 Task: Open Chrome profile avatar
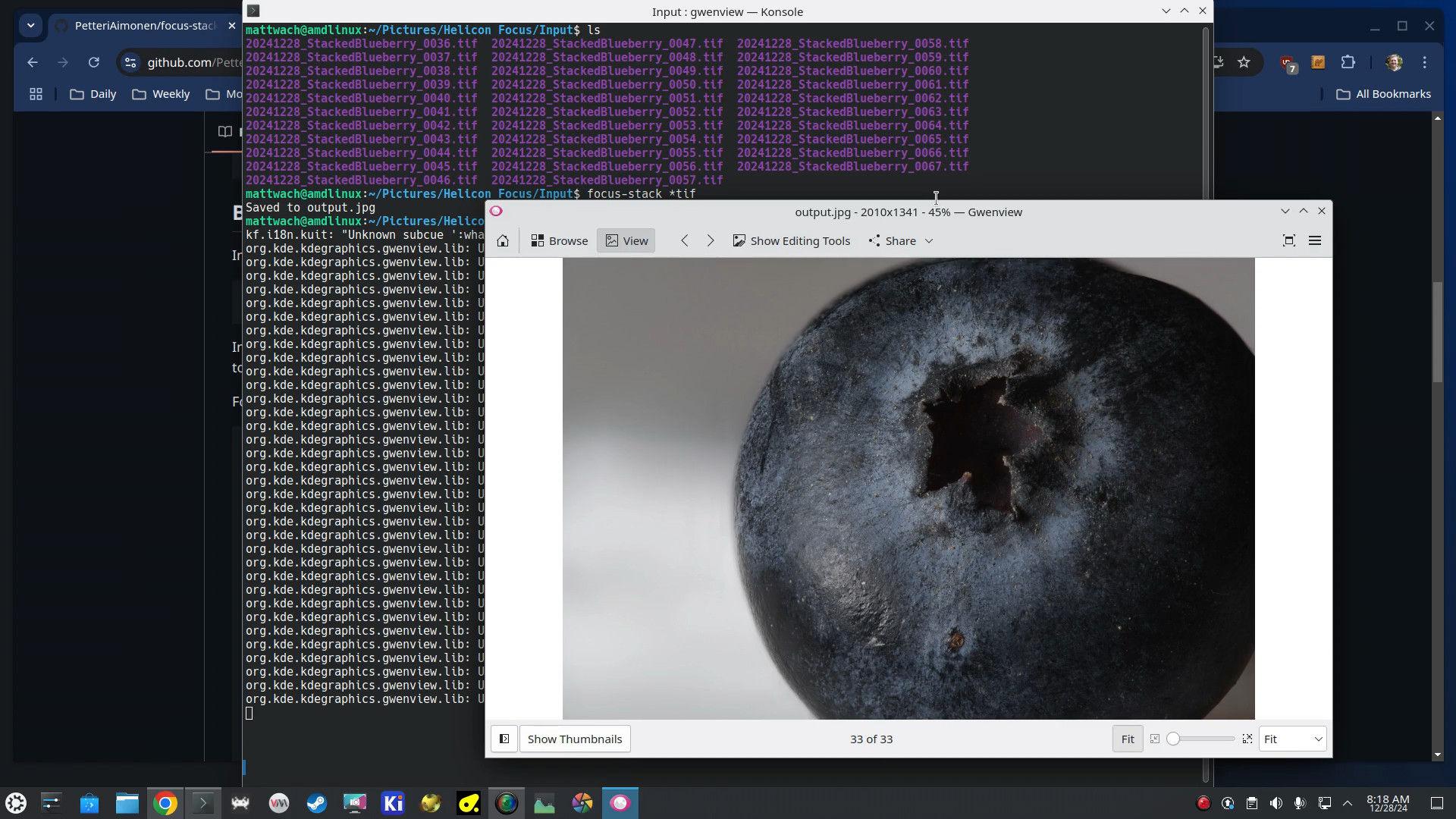(1394, 63)
